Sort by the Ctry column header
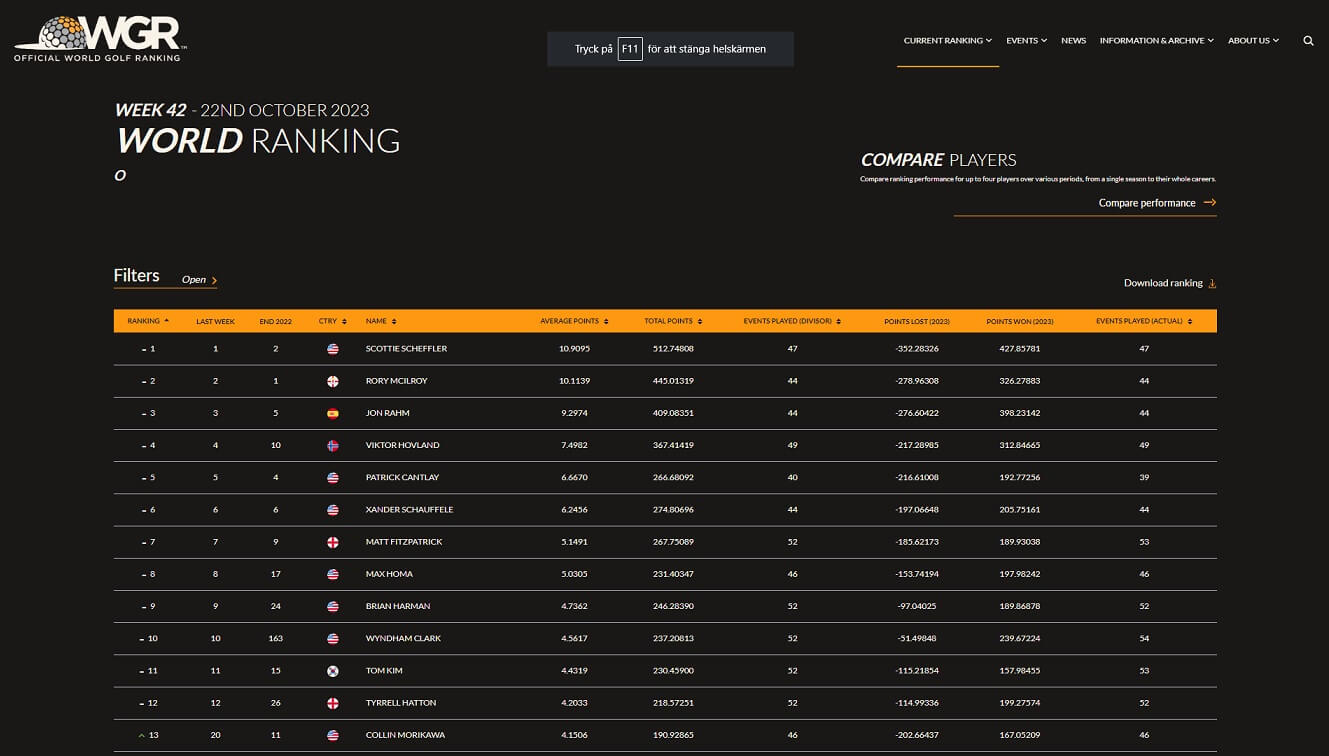The height and width of the screenshot is (756, 1329). [333, 321]
